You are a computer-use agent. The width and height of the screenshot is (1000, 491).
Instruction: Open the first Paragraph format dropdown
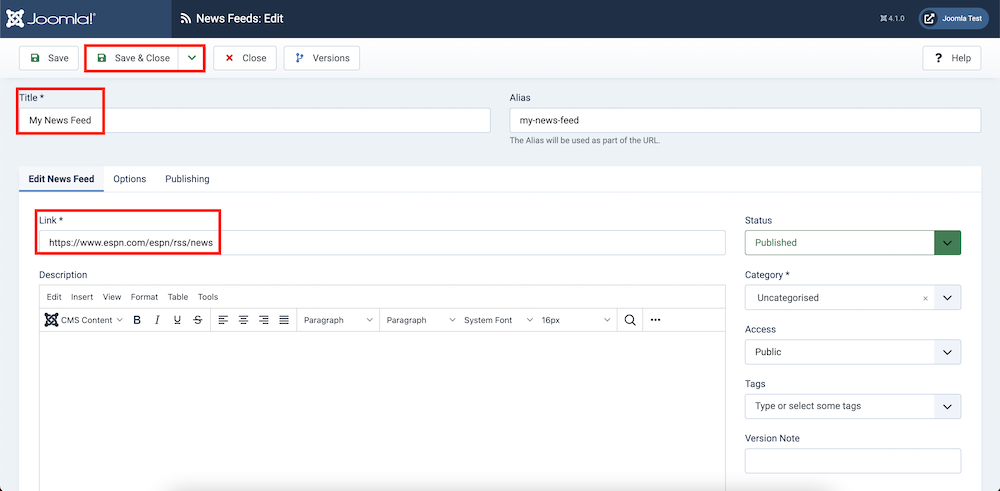[338, 320]
